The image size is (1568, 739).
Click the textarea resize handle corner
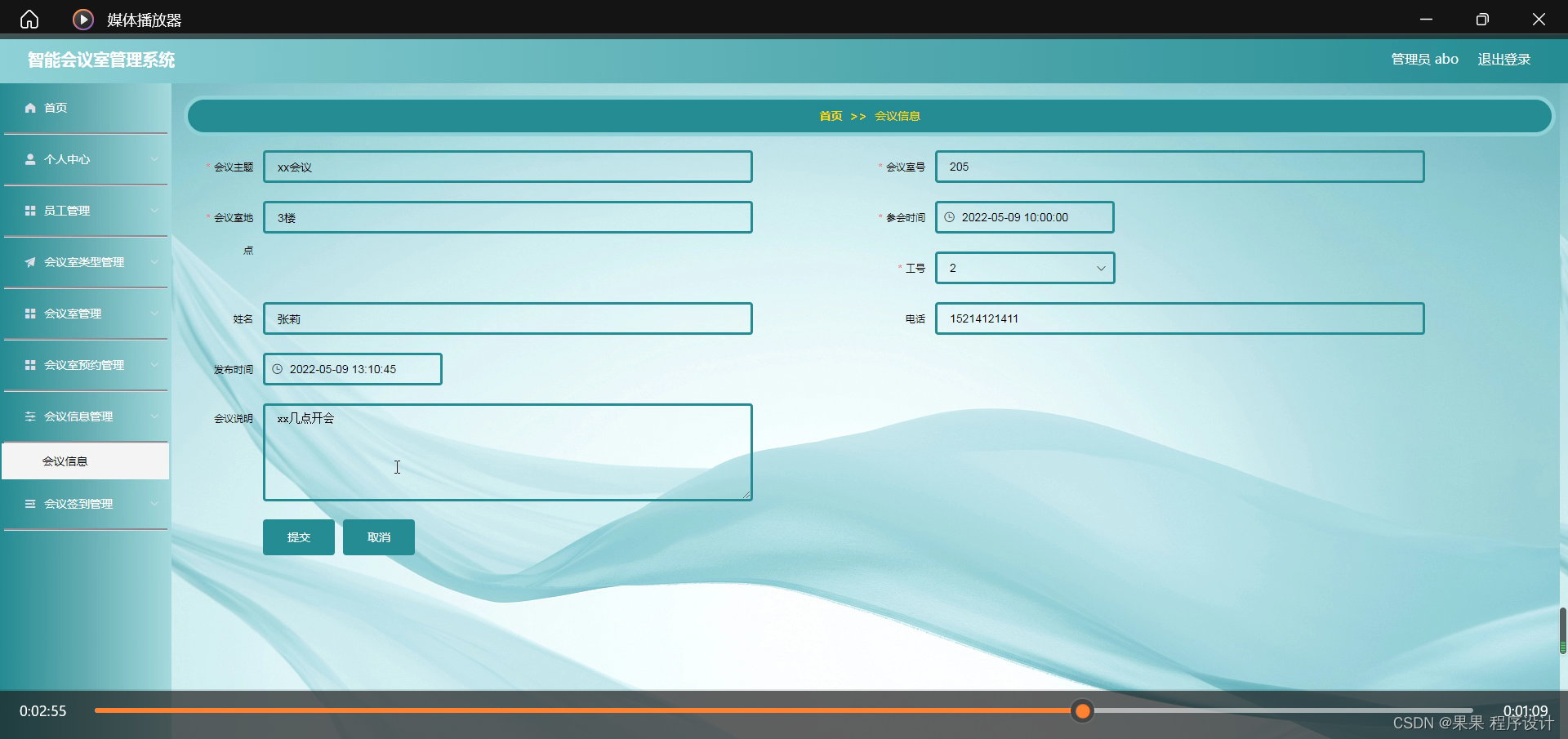[746, 495]
